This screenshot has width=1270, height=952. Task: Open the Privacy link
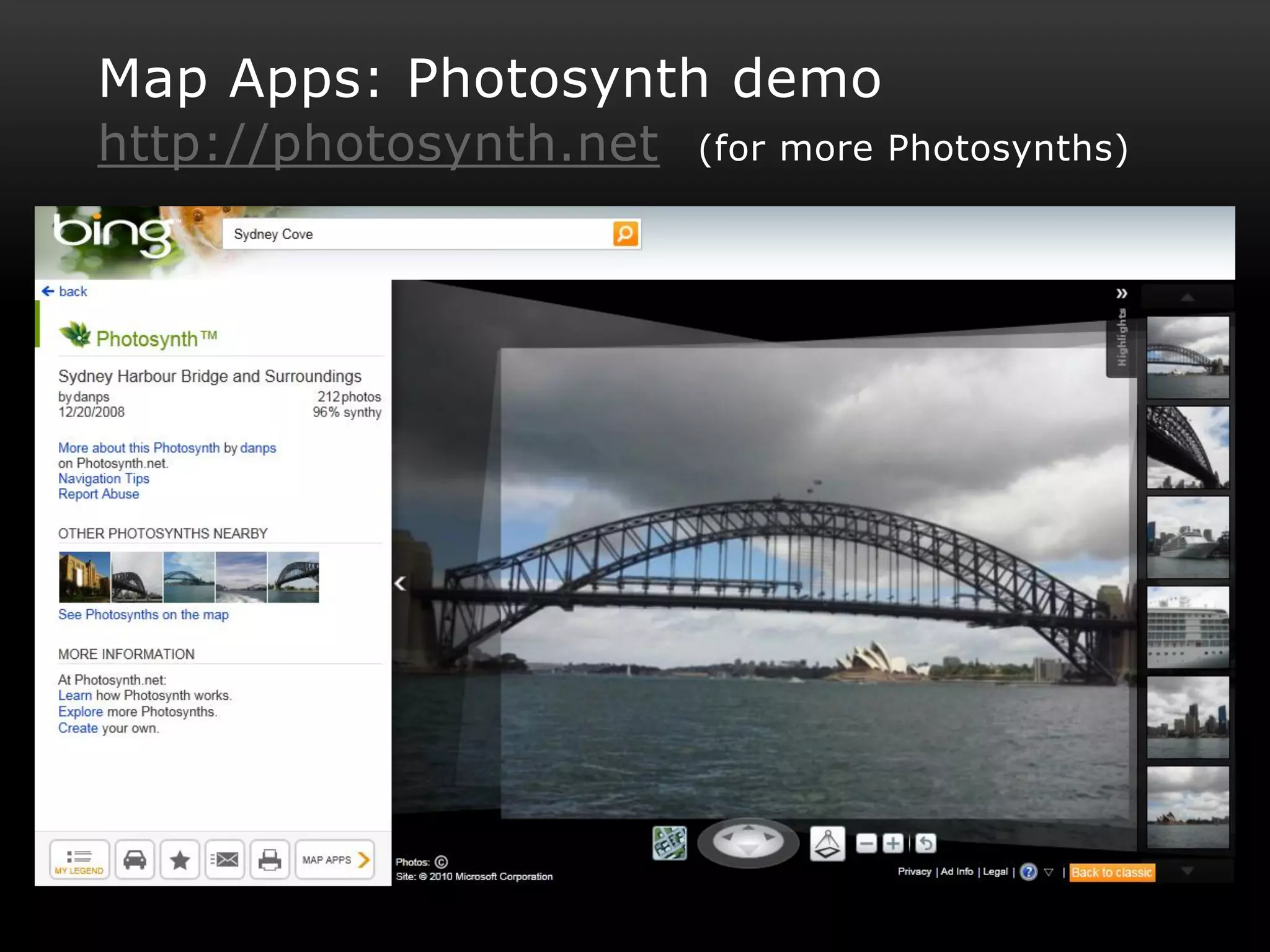point(914,871)
